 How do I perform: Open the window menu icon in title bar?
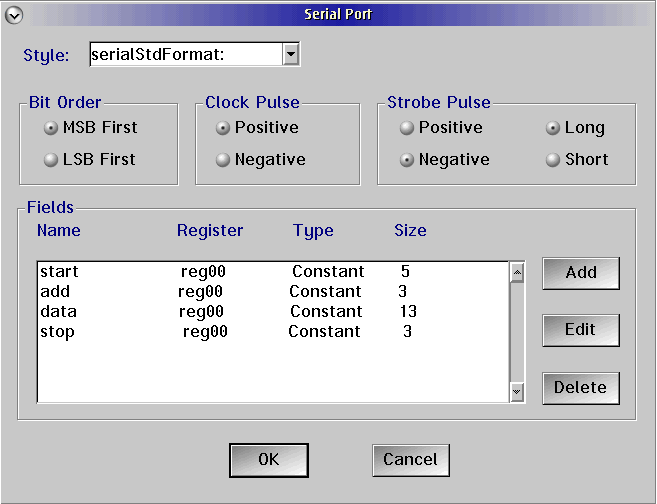(x=14, y=16)
